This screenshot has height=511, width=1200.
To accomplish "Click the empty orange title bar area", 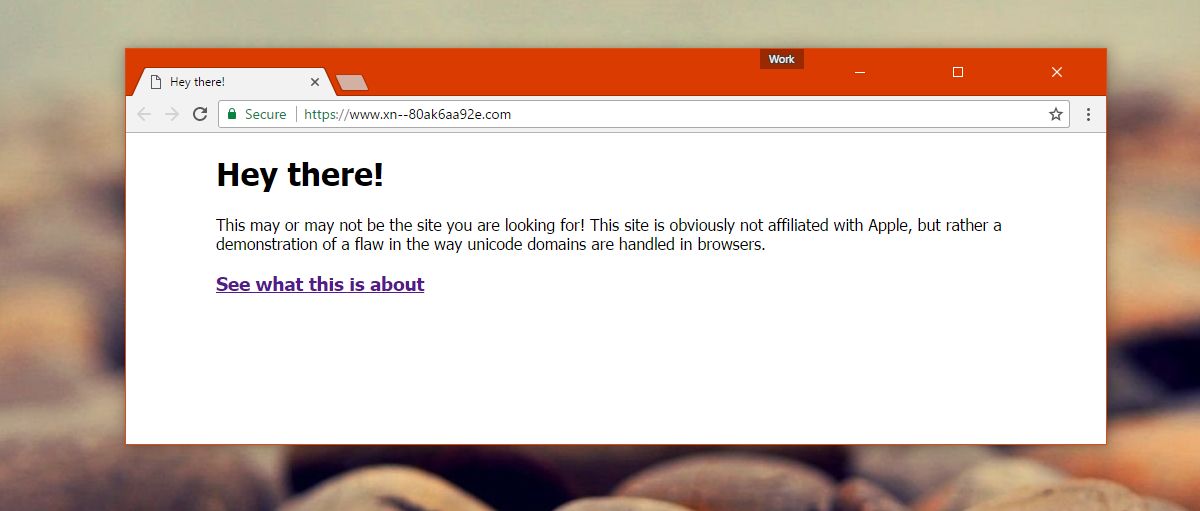I will click(560, 70).
